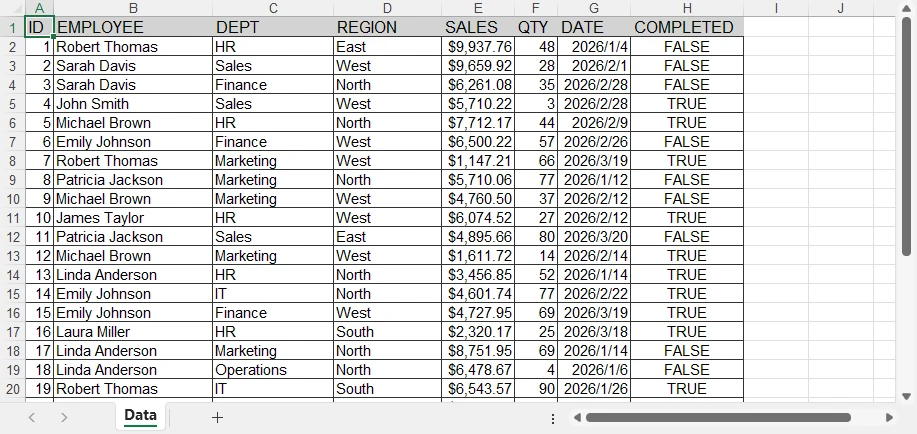Select the EMPLOYEE header cell
This screenshot has width=917, height=434.
(133, 27)
